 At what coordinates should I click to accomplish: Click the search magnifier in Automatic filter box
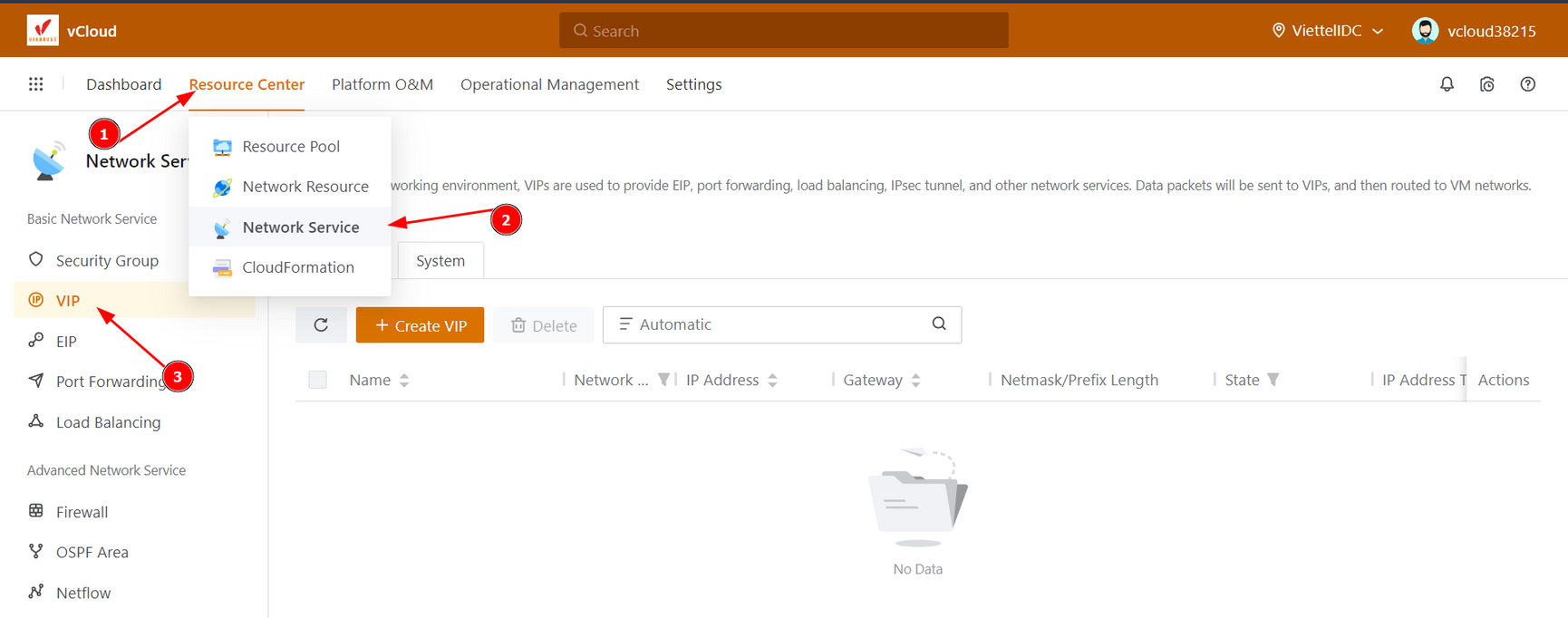(939, 324)
